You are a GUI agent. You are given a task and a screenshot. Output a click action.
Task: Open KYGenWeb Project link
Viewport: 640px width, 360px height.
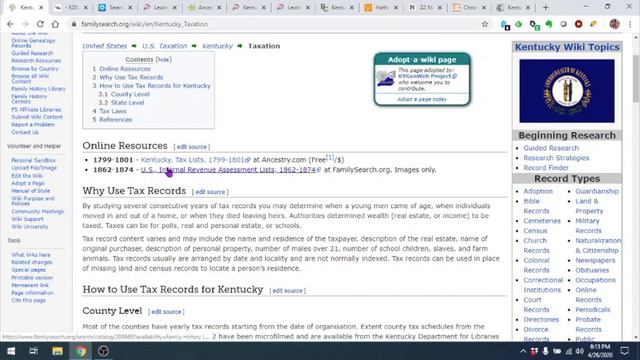coord(424,76)
